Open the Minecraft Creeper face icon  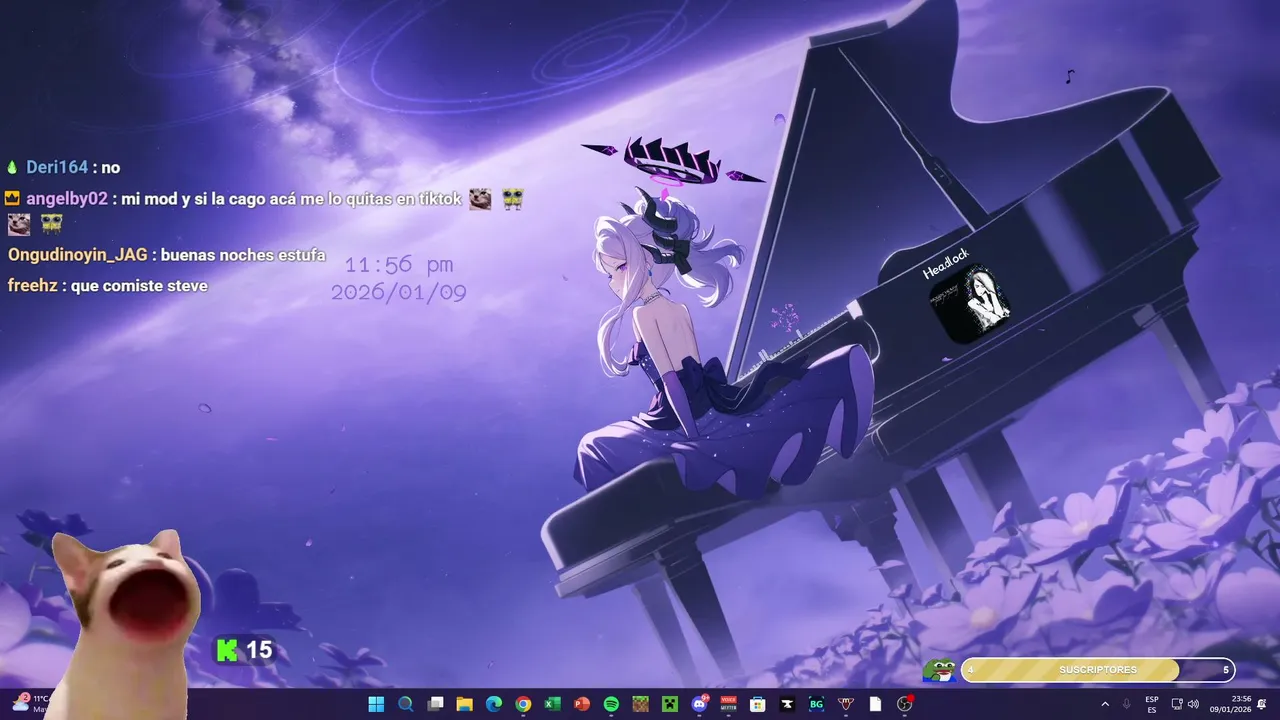coord(670,704)
